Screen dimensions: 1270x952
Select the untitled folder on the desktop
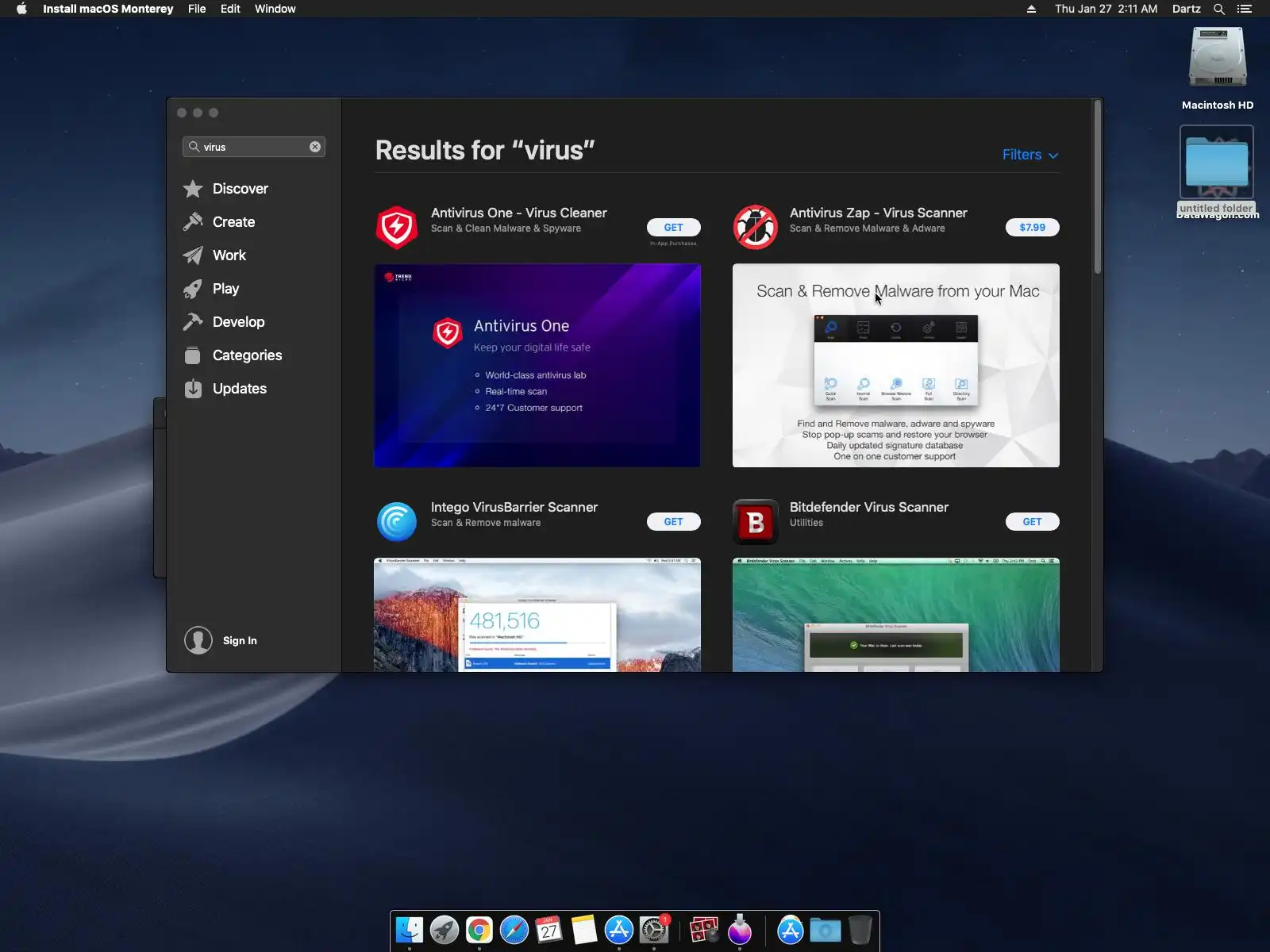pyautogui.click(x=1217, y=171)
